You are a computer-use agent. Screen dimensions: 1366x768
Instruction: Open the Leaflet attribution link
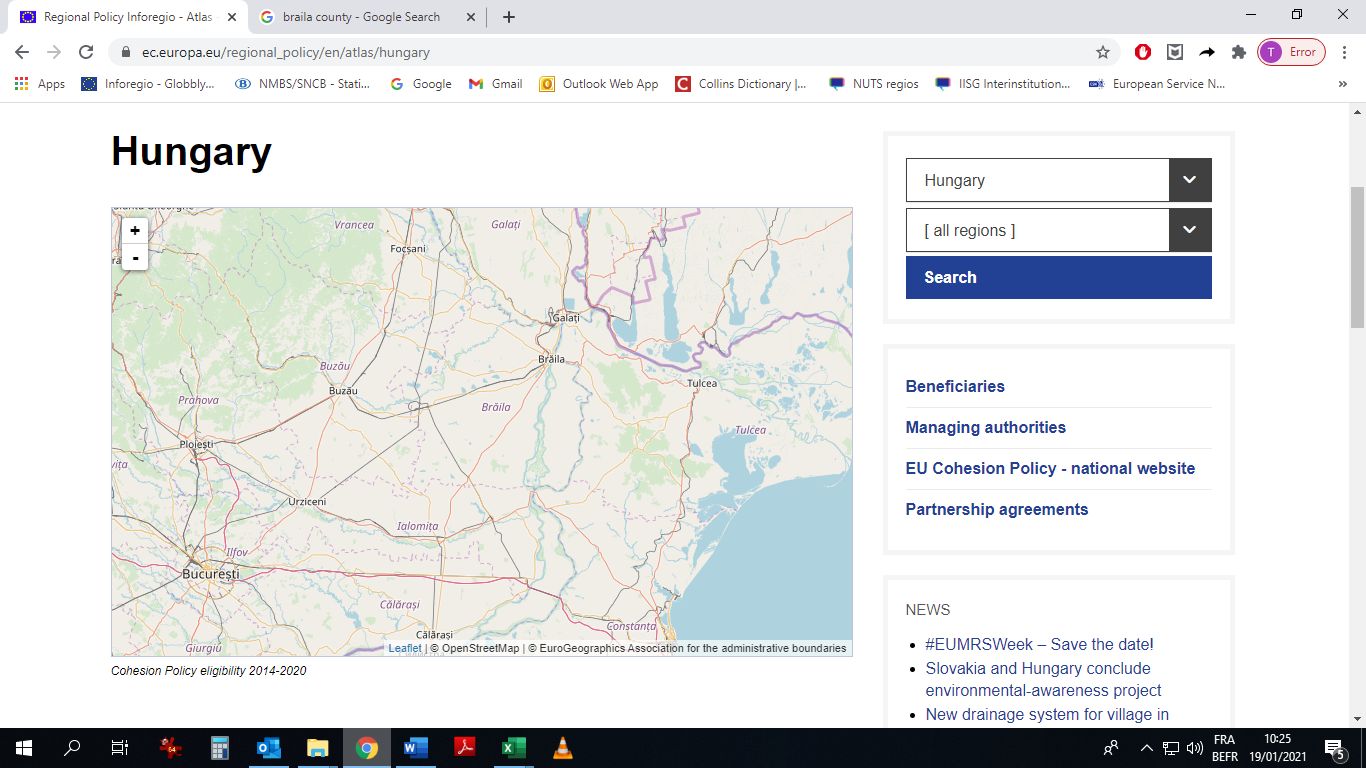click(x=405, y=648)
